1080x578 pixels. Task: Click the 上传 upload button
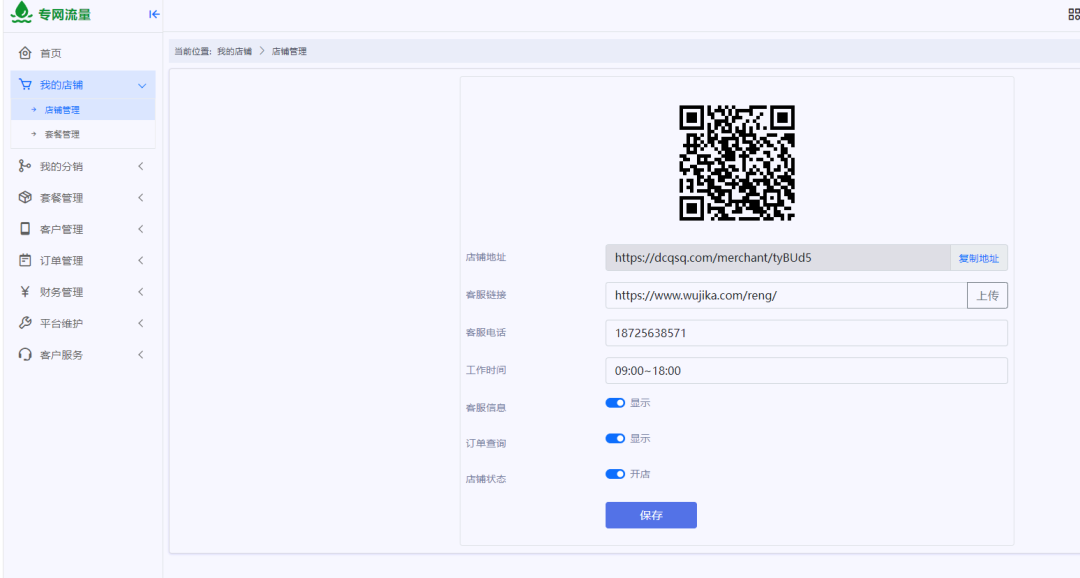click(x=987, y=296)
